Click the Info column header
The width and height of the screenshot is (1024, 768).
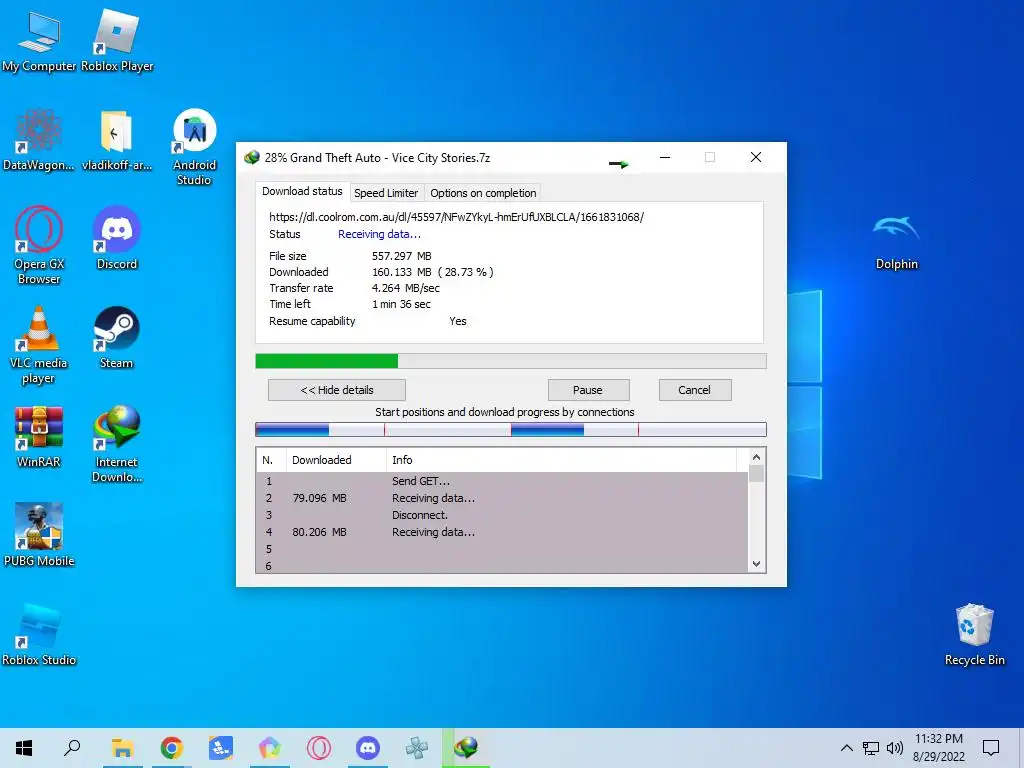point(562,460)
